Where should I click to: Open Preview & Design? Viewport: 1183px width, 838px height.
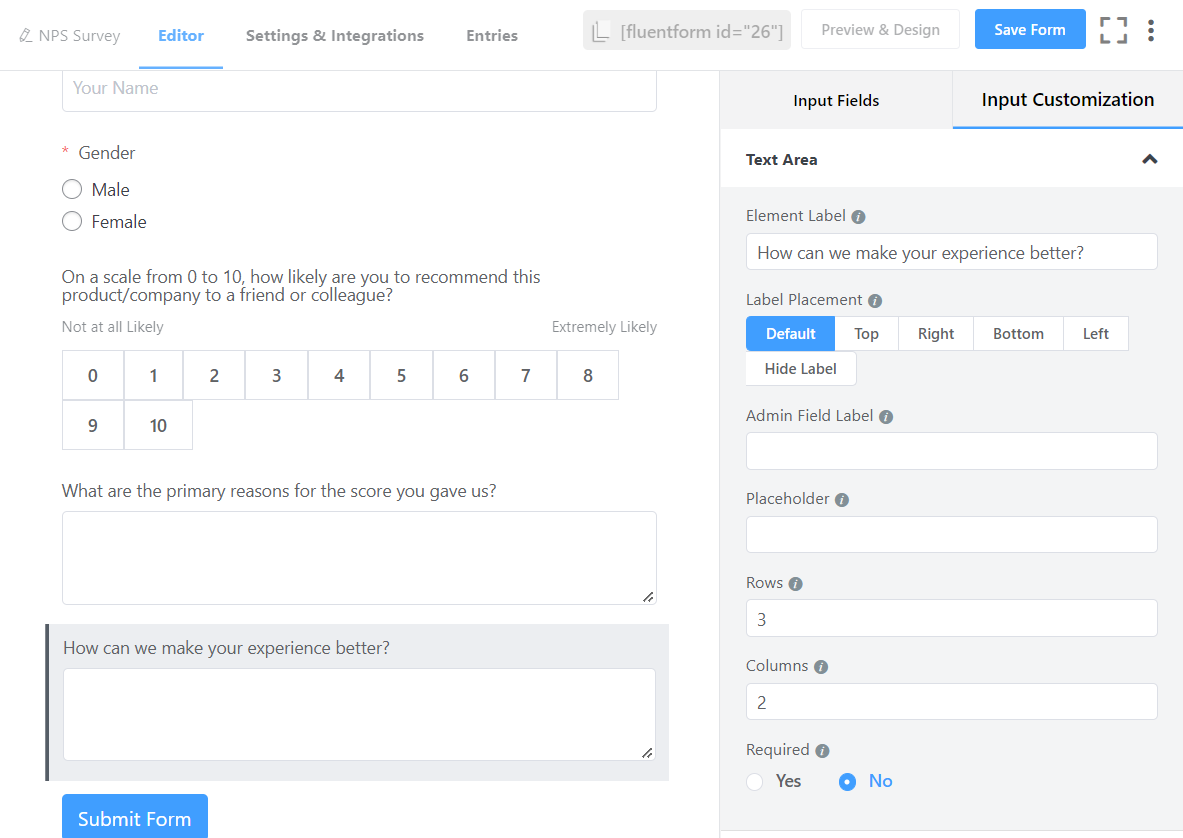click(880, 29)
